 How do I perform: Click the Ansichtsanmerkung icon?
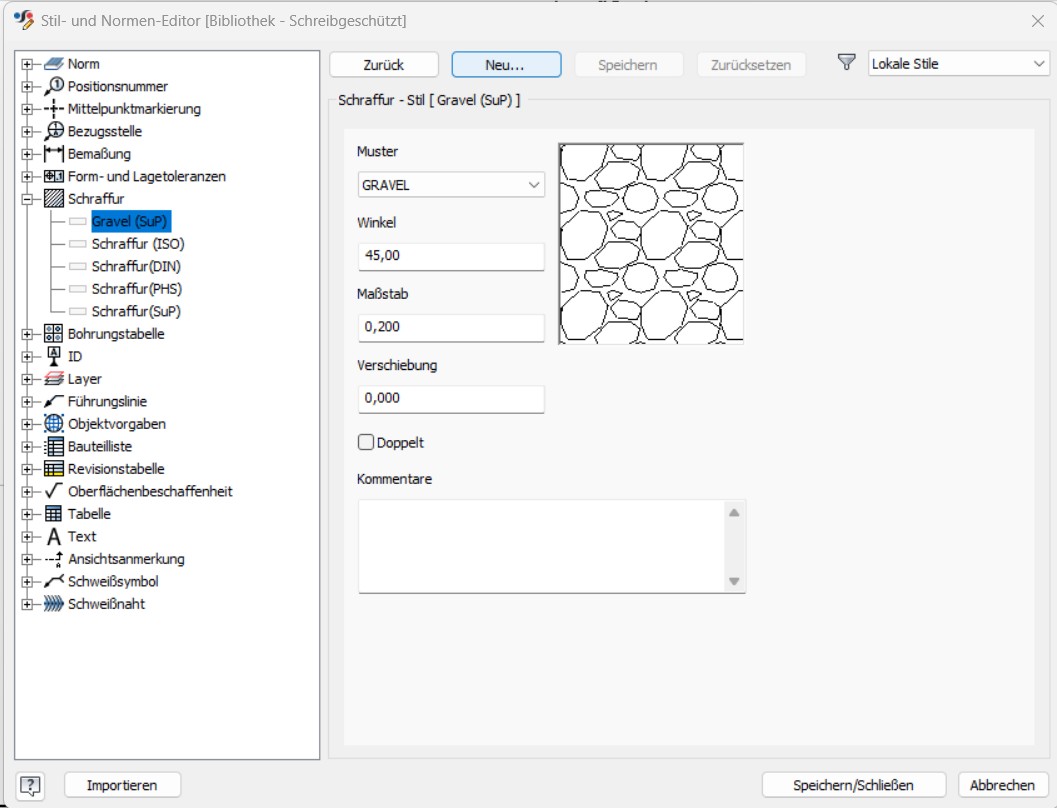[53, 559]
